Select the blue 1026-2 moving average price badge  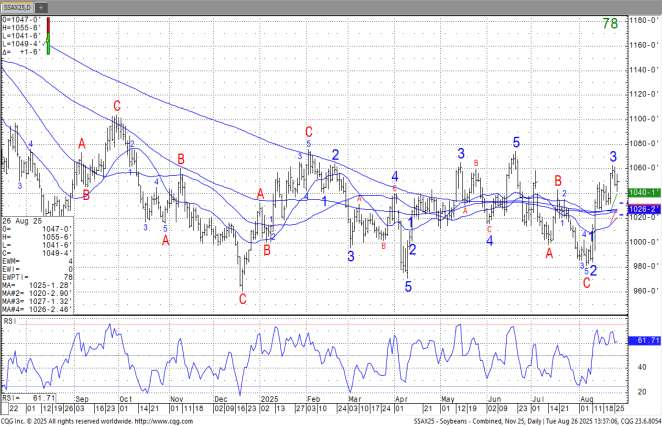pyautogui.click(x=643, y=208)
